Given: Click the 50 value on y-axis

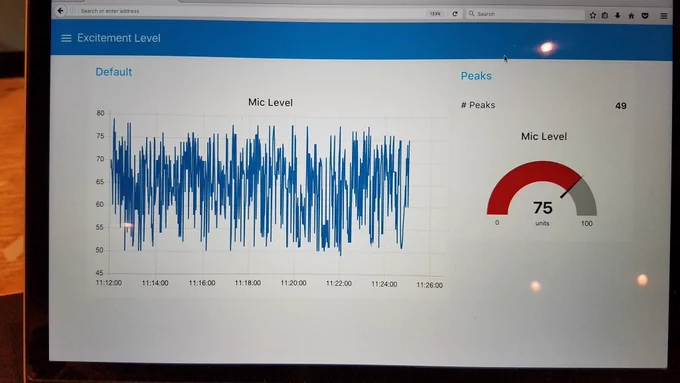Looking at the screenshot, I should (99, 250).
